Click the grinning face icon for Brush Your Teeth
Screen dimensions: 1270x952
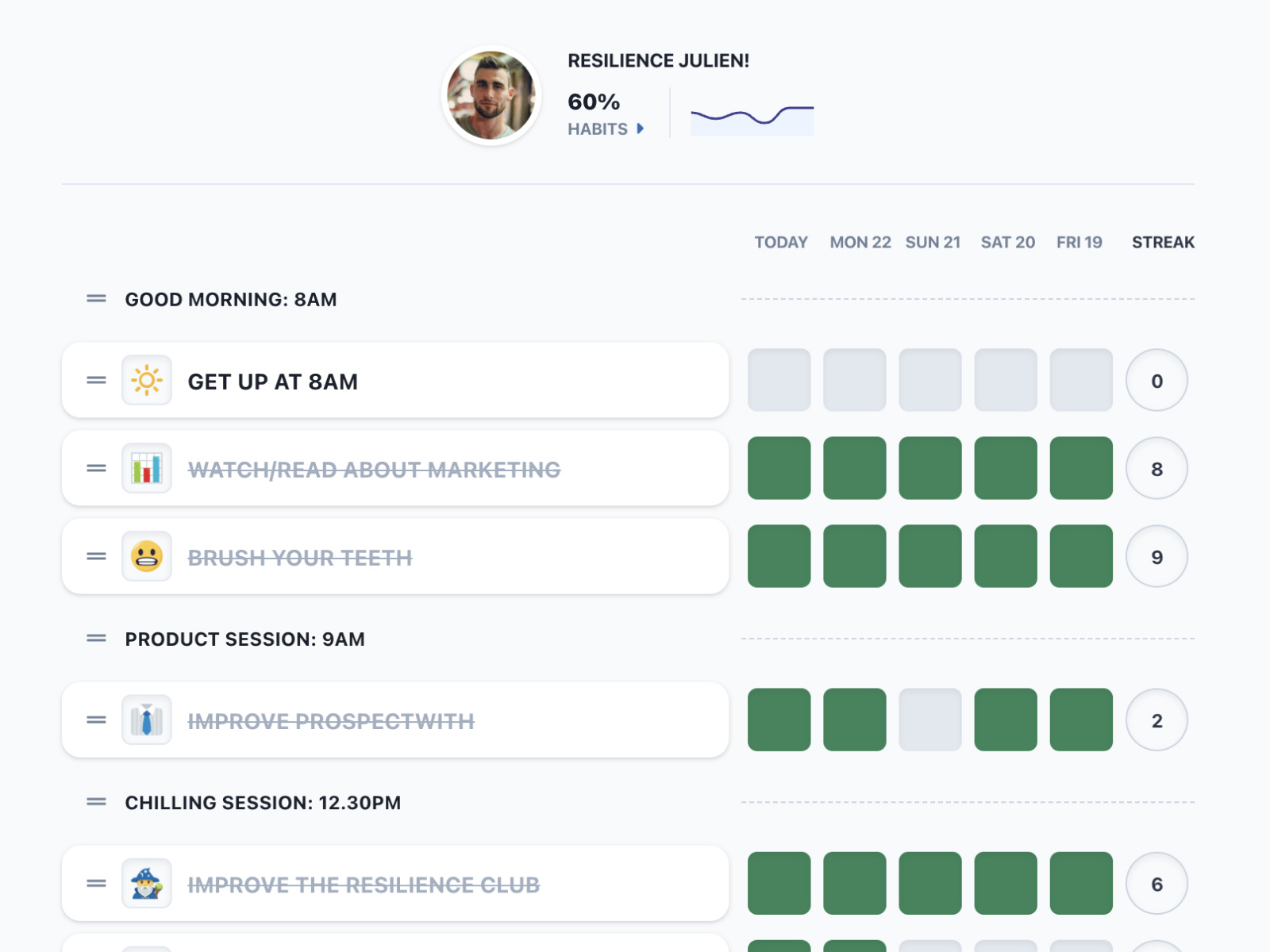147,557
